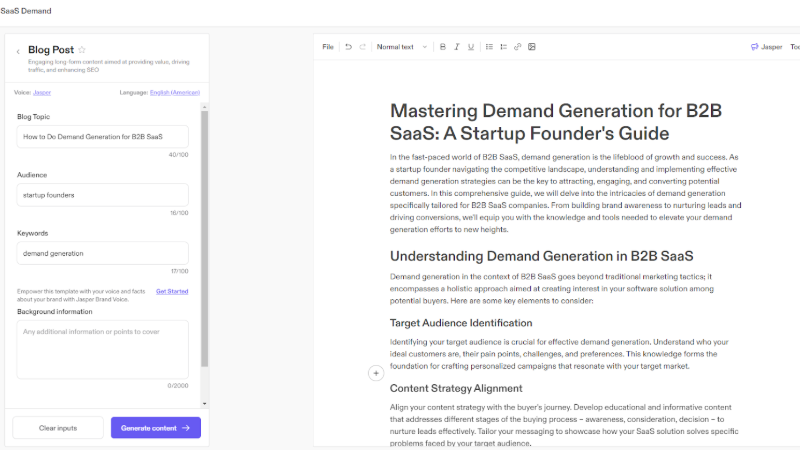Screen dimensions: 800x450
Task: Open the Normal text style dropdown
Action: pyautogui.click(x=399, y=47)
